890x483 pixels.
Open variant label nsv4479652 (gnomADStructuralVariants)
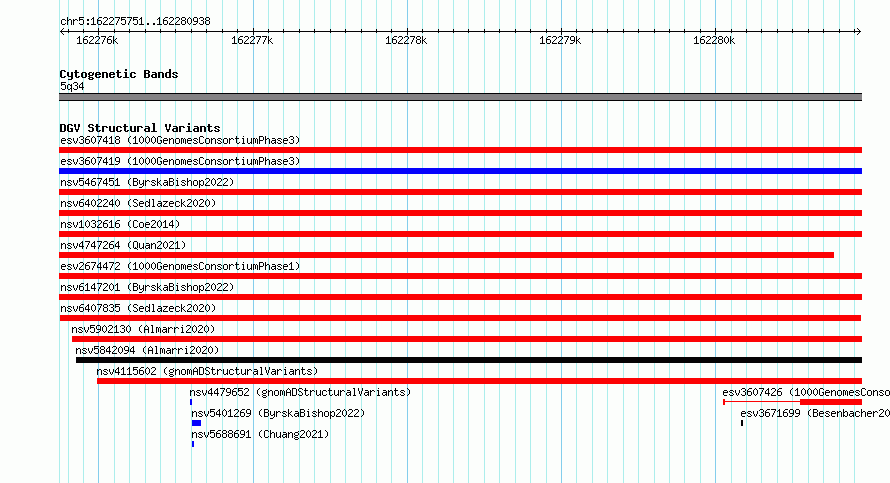click(x=300, y=392)
